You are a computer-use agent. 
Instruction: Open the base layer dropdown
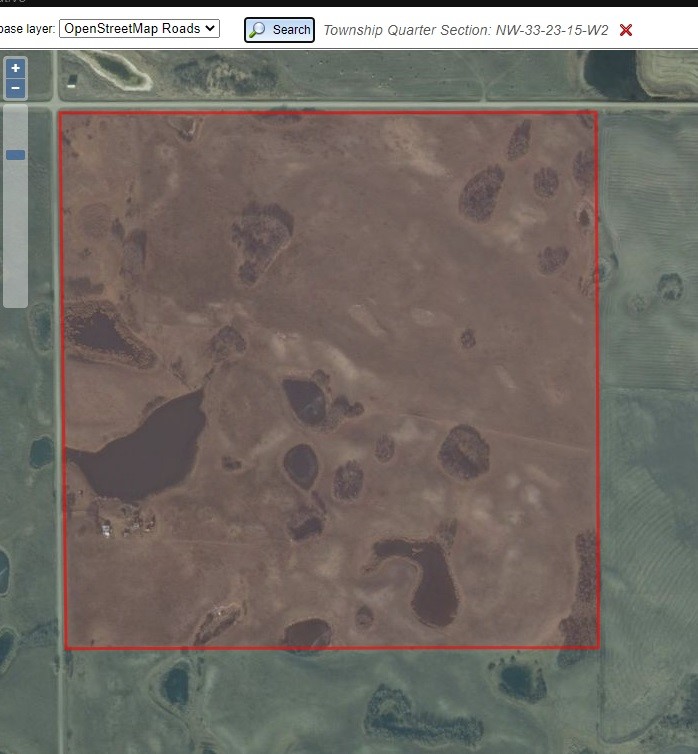pos(139,29)
